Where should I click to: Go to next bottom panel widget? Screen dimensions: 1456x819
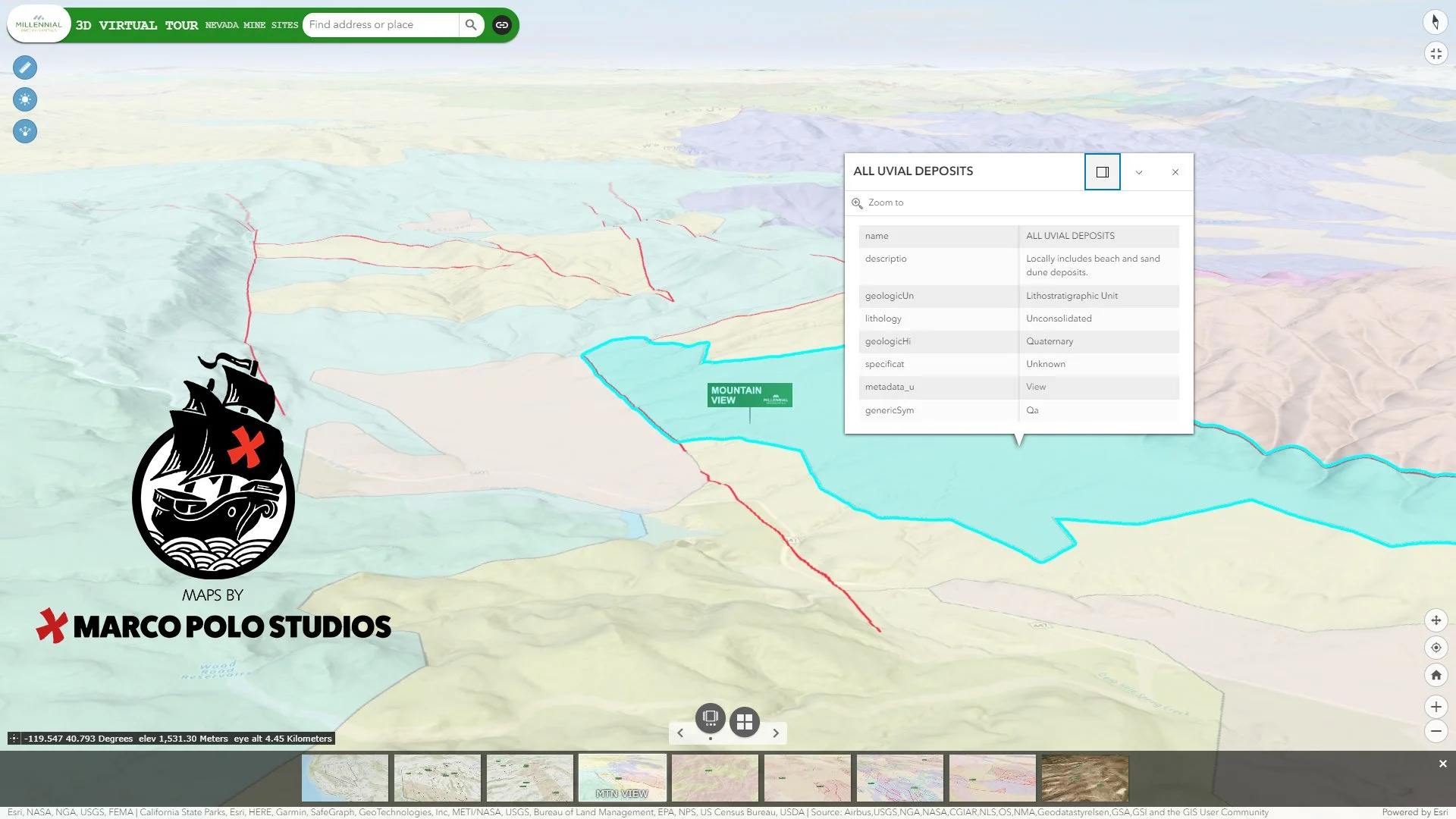pos(776,733)
